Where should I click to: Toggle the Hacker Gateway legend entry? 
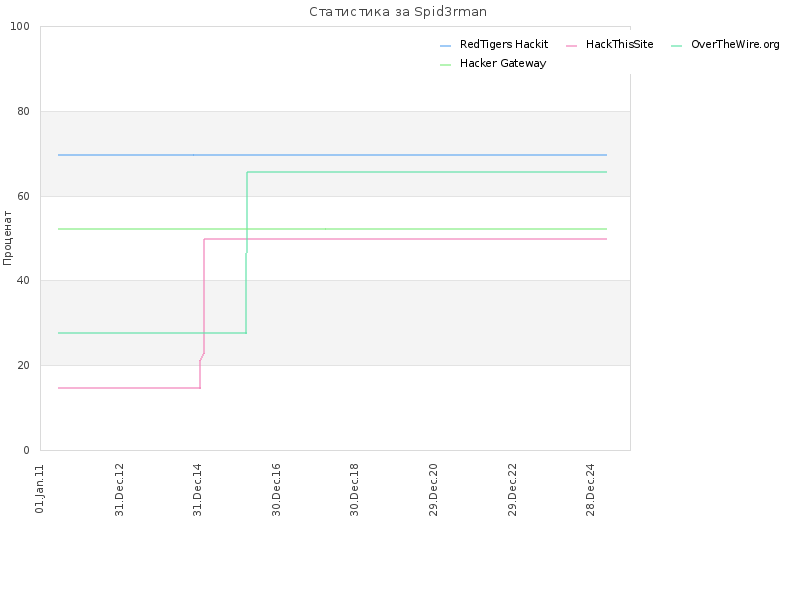(x=493, y=63)
